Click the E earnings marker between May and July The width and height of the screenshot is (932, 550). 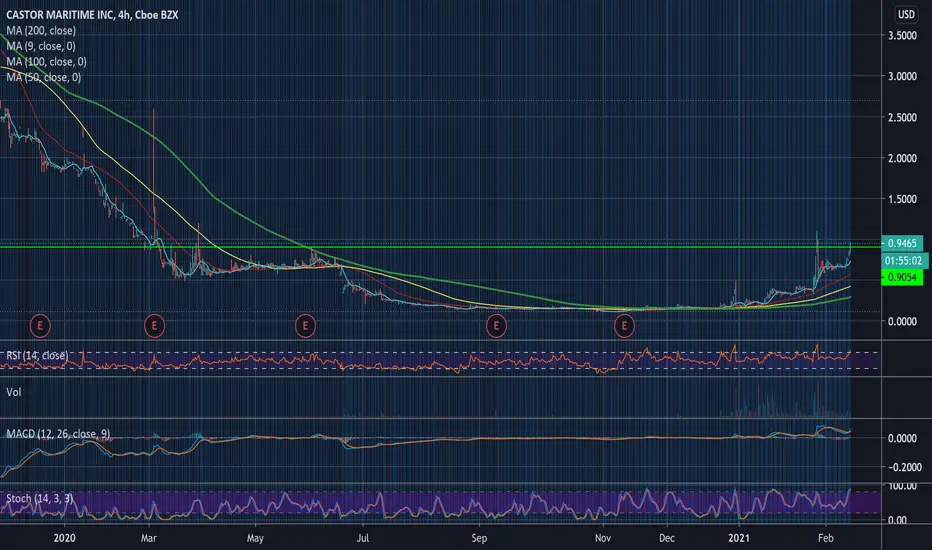coord(306,326)
